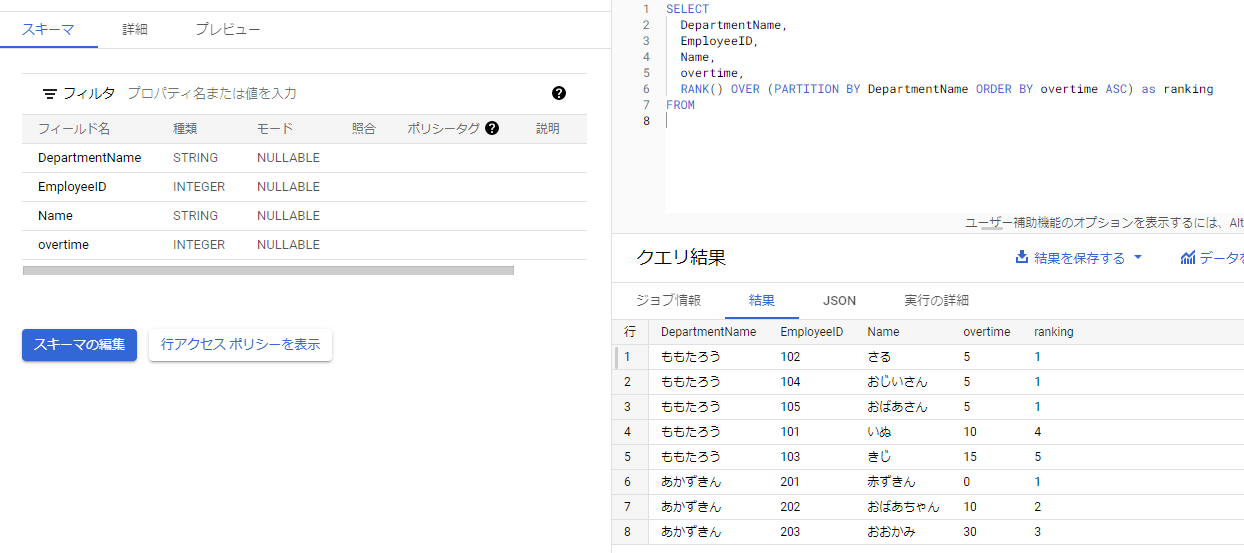Click EmployeeID 203 cell
The height and width of the screenshot is (553, 1244).
pyautogui.click(x=790, y=532)
